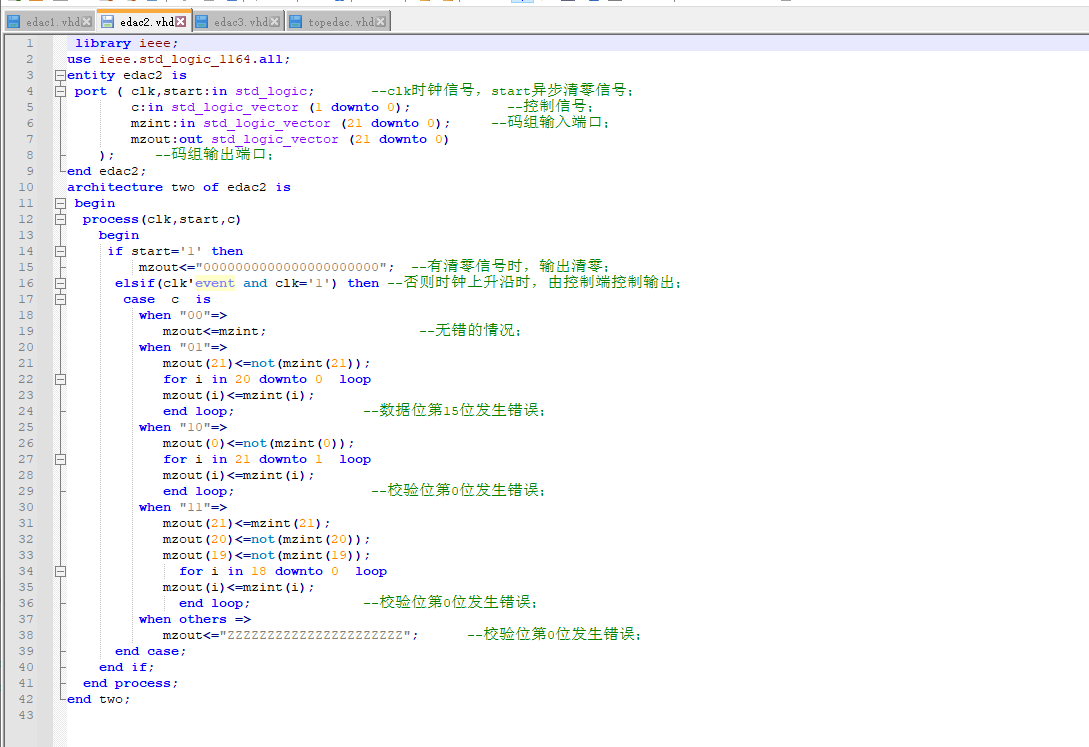Click the 'end process;' statement
Screen dimensions: 1089x747
[131, 683]
